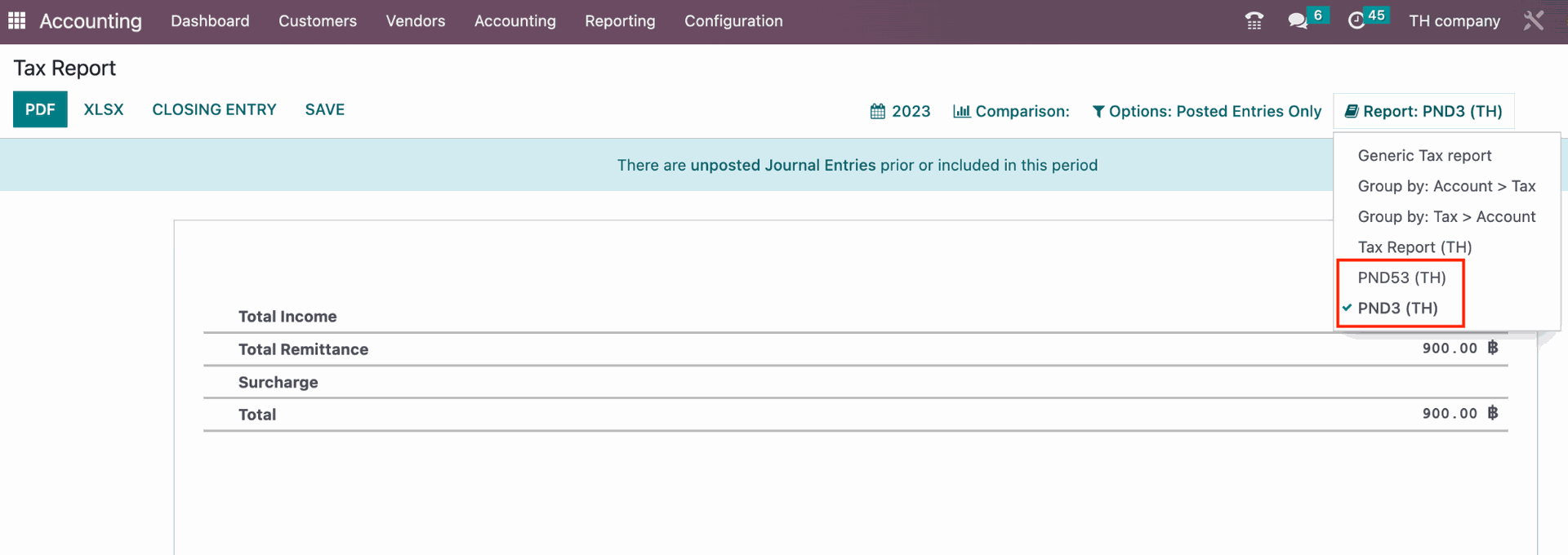Click the Total Income row label

pyautogui.click(x=287, y=317)
